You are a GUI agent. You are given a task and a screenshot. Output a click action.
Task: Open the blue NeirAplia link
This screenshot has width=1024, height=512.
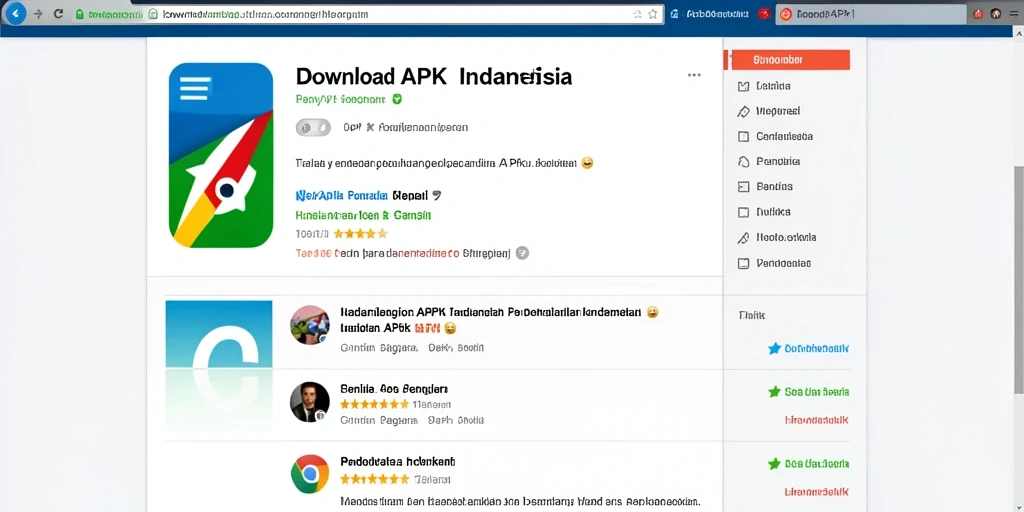pyautogui.click(x=342, y=195)
